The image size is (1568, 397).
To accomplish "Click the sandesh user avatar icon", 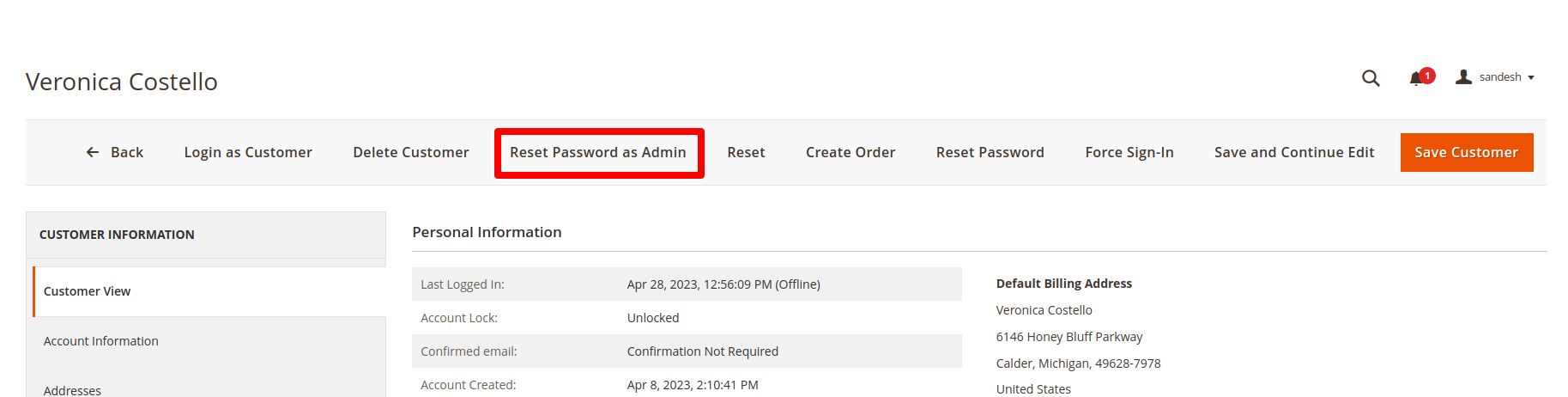I will coord(1464,76).
